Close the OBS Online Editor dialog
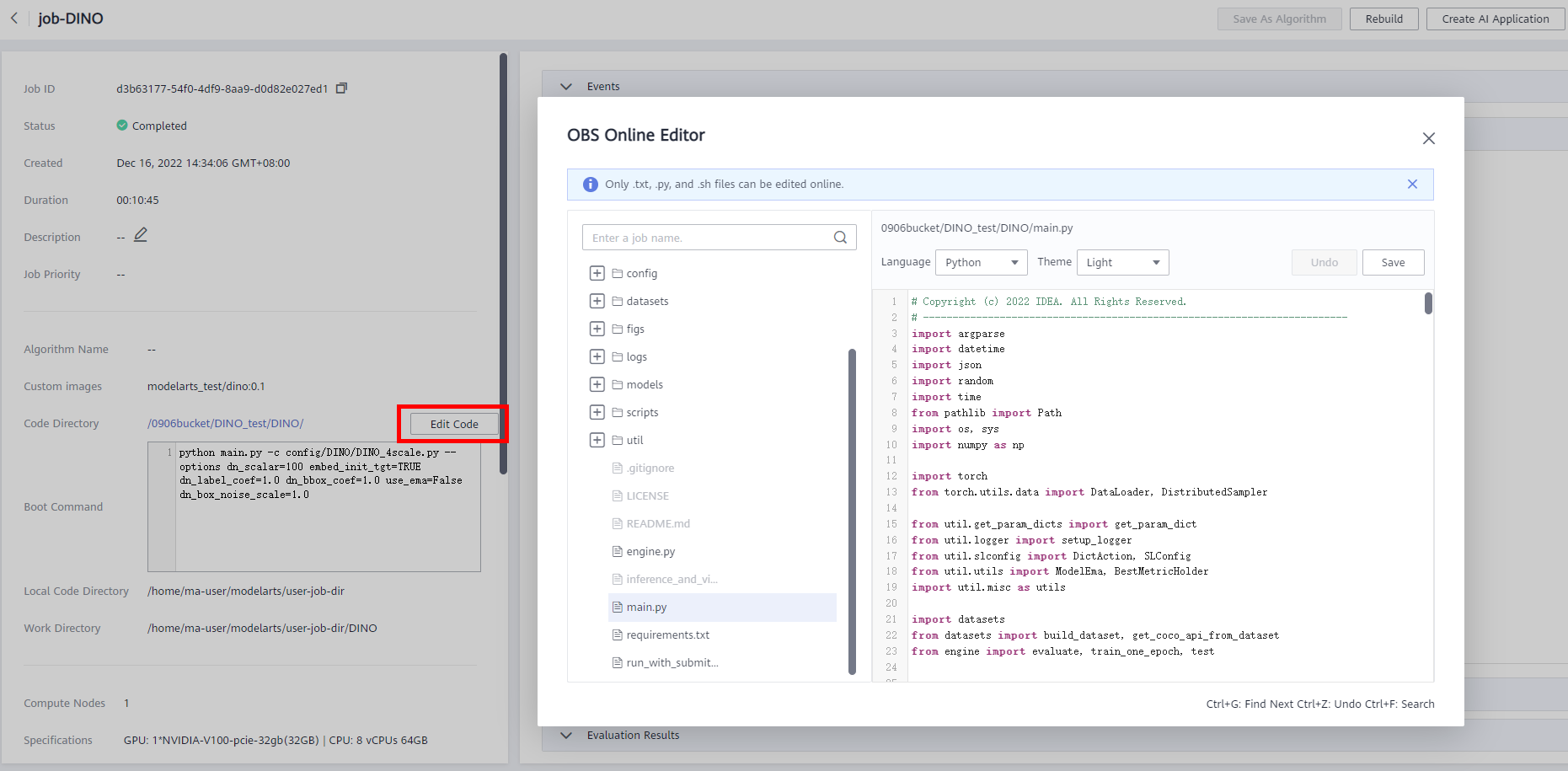1568x771 pixels. click(1428, 138)
